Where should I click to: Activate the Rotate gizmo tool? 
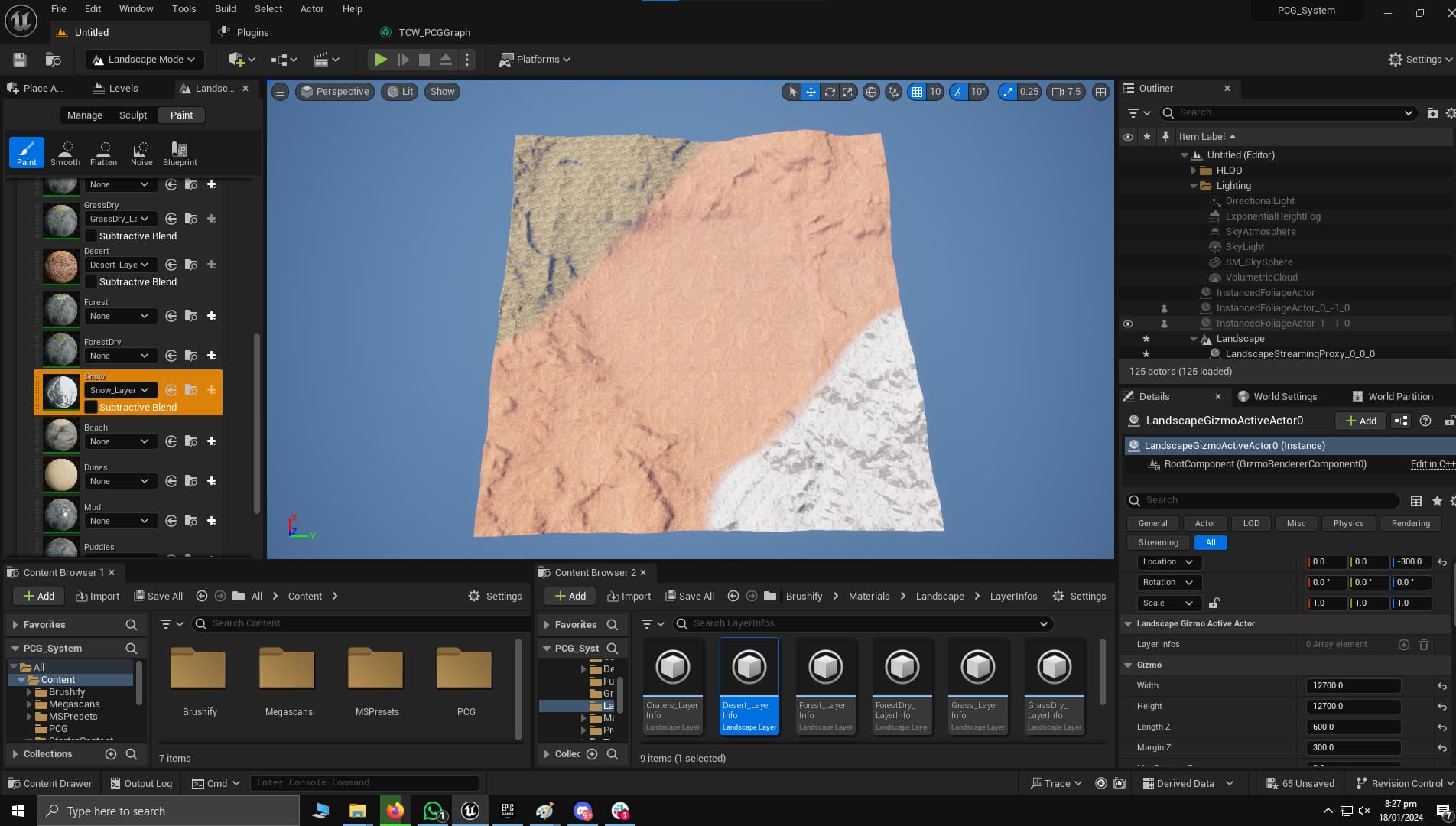830,92
